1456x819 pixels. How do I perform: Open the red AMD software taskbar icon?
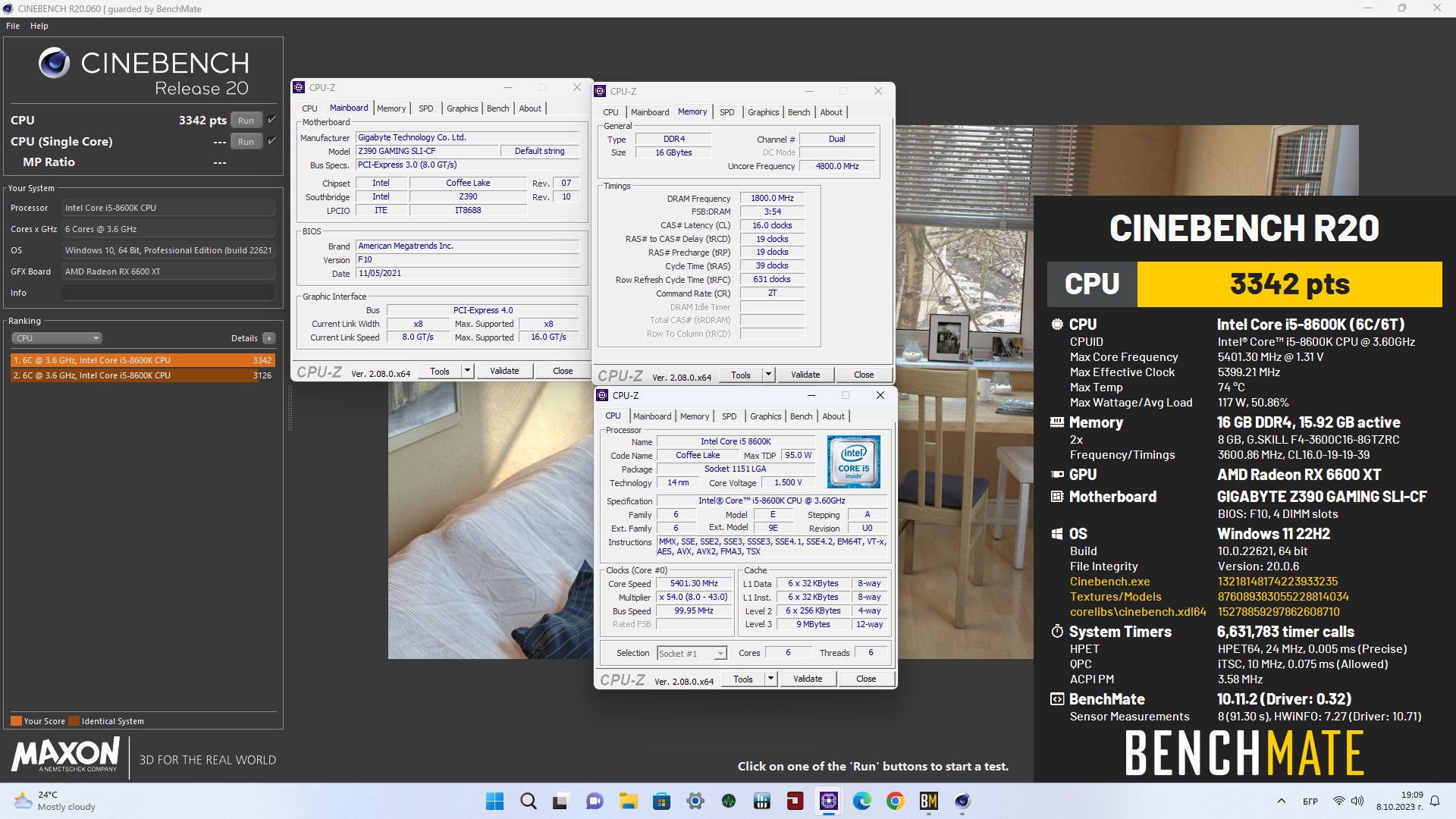(x=795, y=801)
